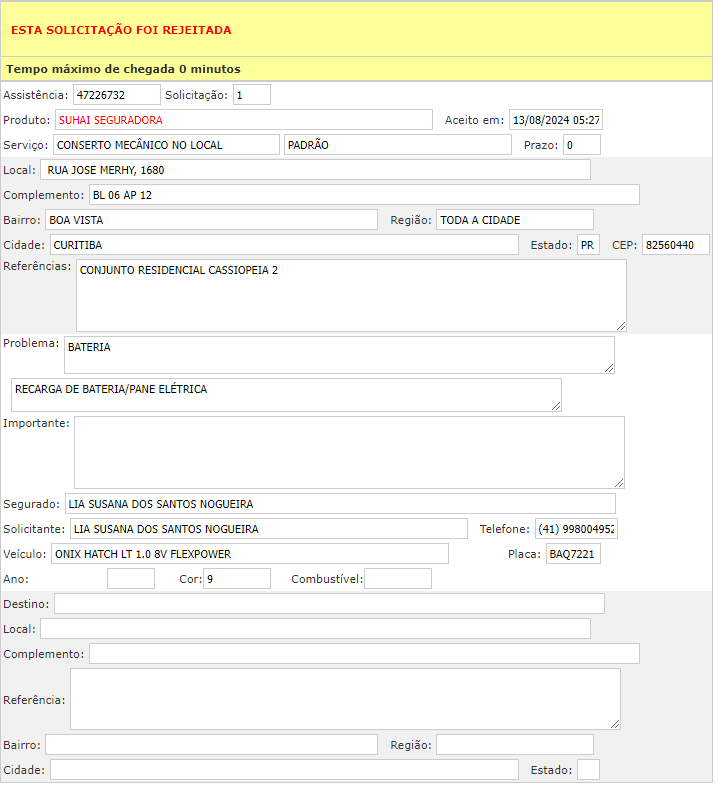
Task: Select the Complemento field BL 06 AP 12
Action: point(364,195)
